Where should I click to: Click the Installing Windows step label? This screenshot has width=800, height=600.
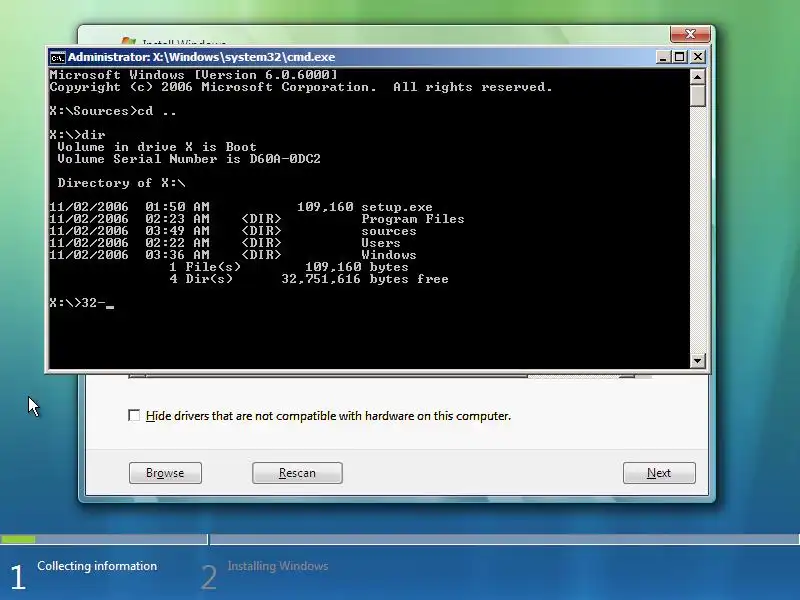coord(278,566)
